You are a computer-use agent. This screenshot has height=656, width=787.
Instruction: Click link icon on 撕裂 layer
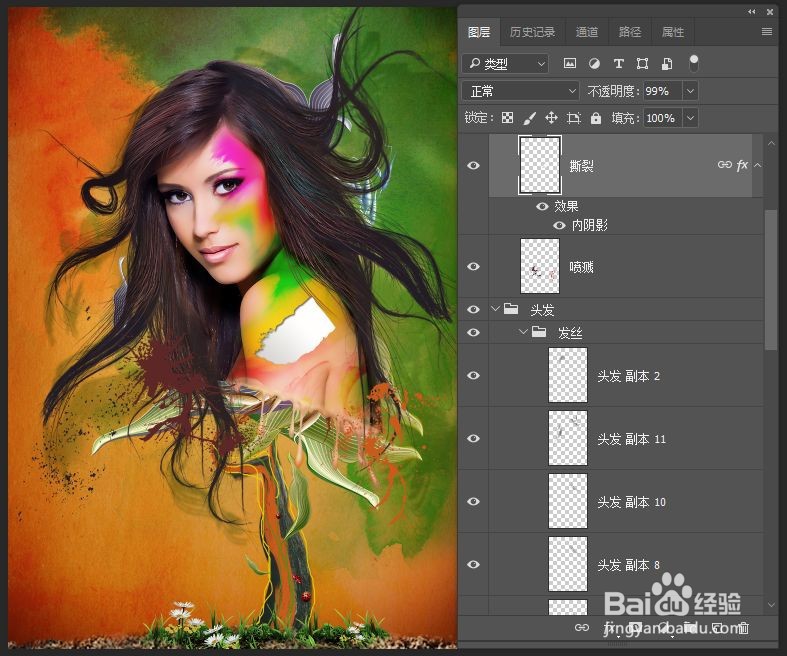click(724, 165)
